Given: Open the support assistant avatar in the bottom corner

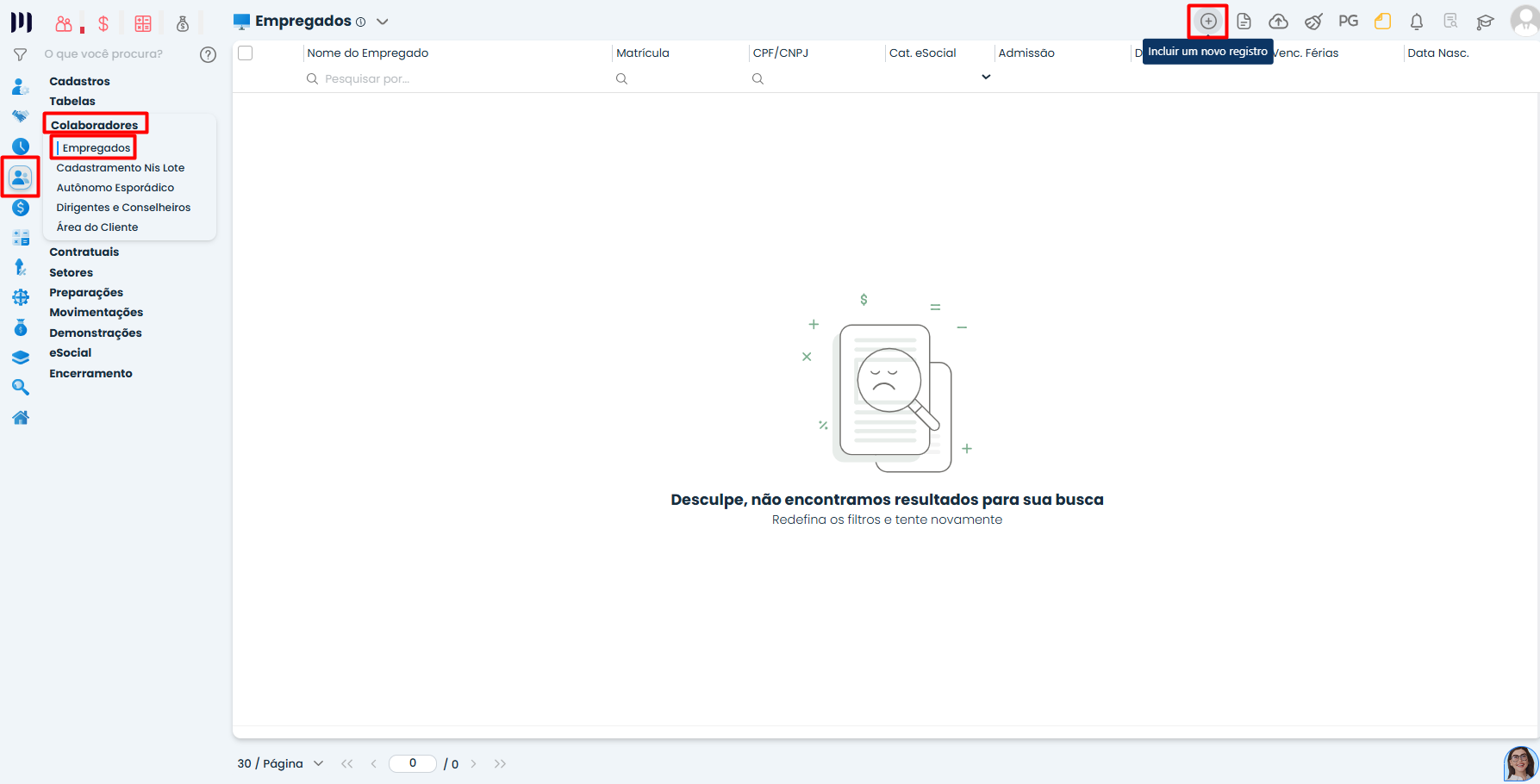Looking at the screenshot, I should [x=1521, y=763].
